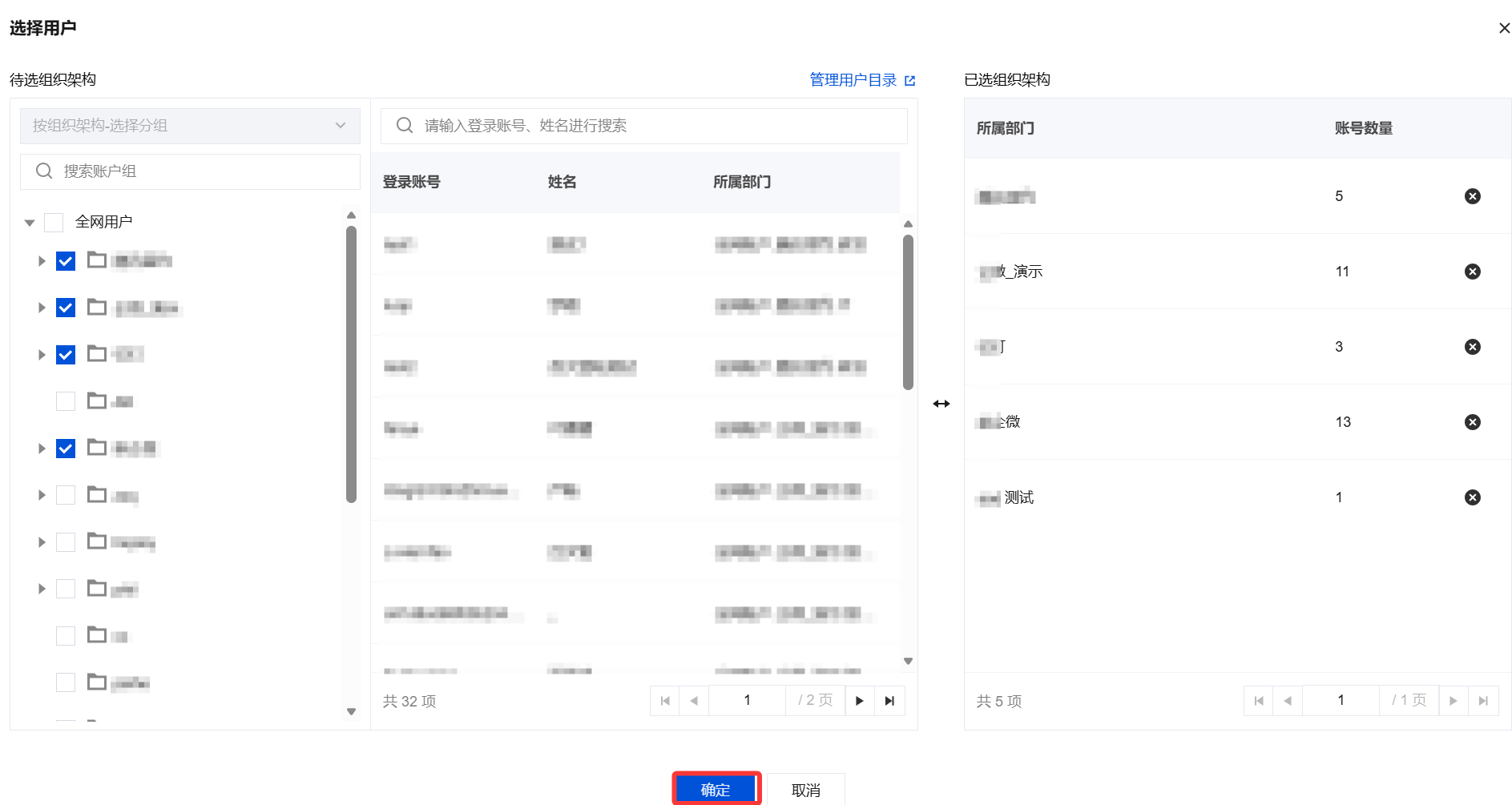Check the fourth group's unchecked checkbox
The width and height of the screenshot is (1512, 805).
pos(66,401)
